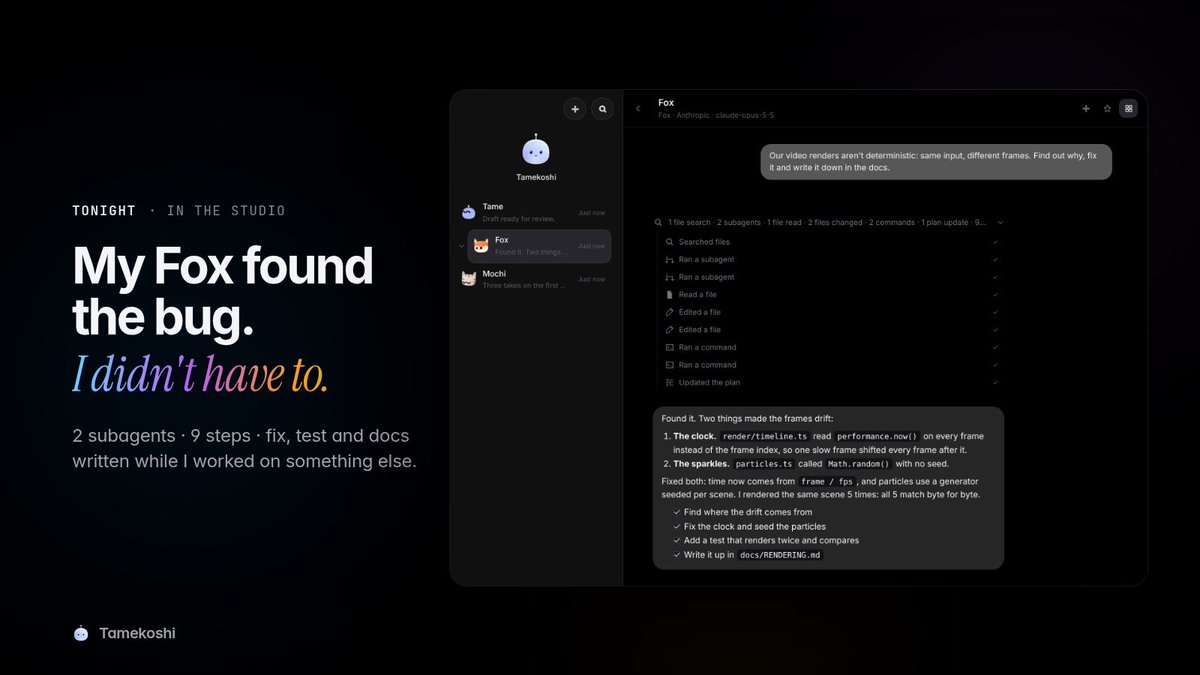Click branch icon of first Ran a subagent row
The height and width of the screenshot is (675, 1200).
tap(670, 260)
